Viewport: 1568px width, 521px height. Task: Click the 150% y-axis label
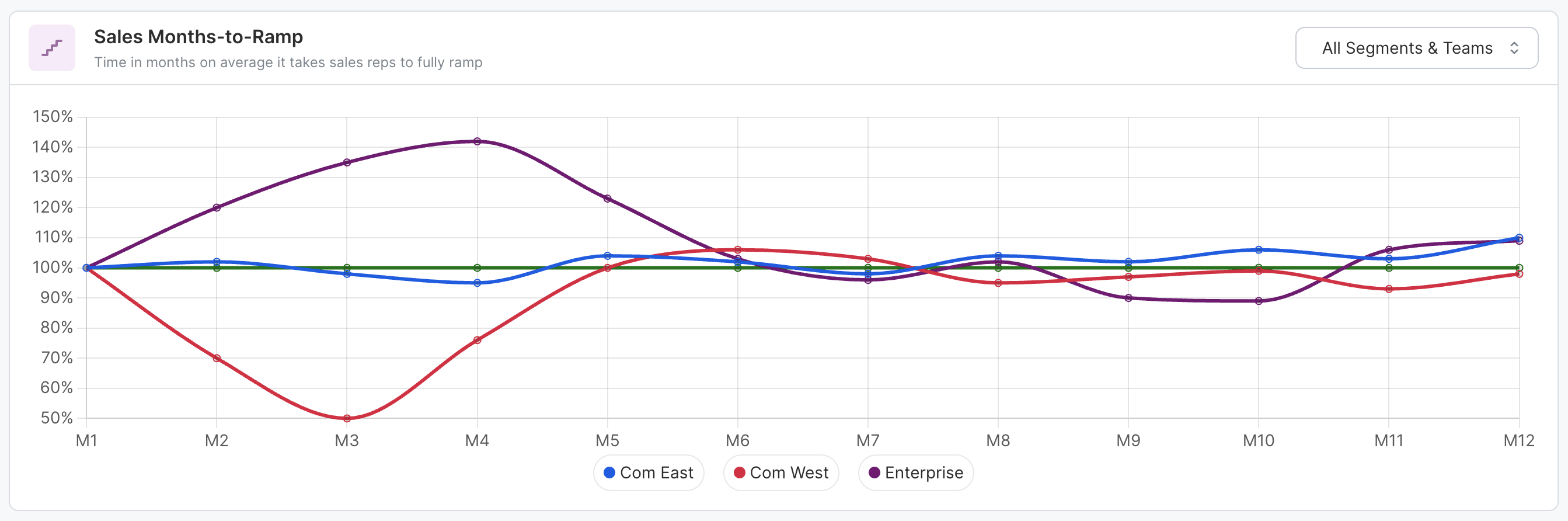(53, 116)
